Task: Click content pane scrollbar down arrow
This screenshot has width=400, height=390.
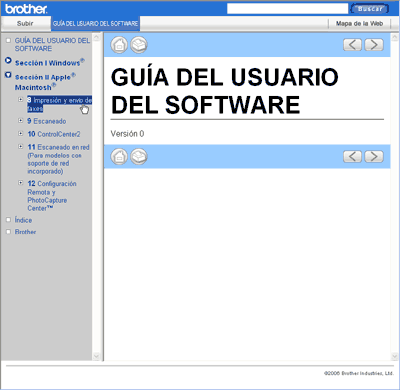Action: 394,356
